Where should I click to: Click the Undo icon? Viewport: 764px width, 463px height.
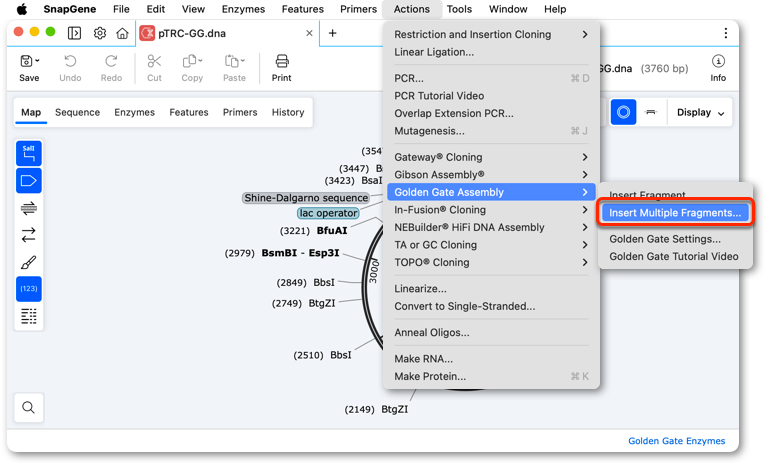coord(70,61)
